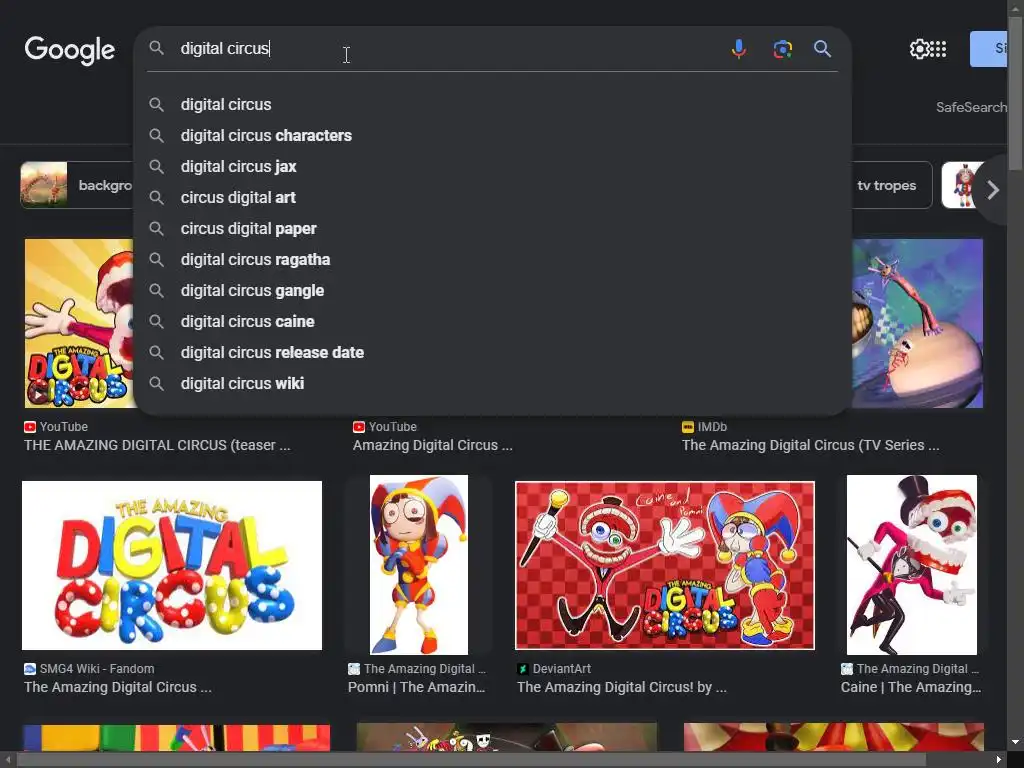Image resolution: width=1024 pixels, height=768 pixels.
Task: Click search icon beside 'digital circus characters'
Action: 156,136
